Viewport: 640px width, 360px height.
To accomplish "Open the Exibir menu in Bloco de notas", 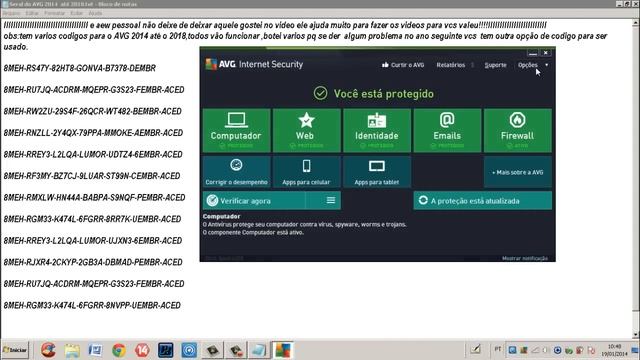I will tap(76, 13).
